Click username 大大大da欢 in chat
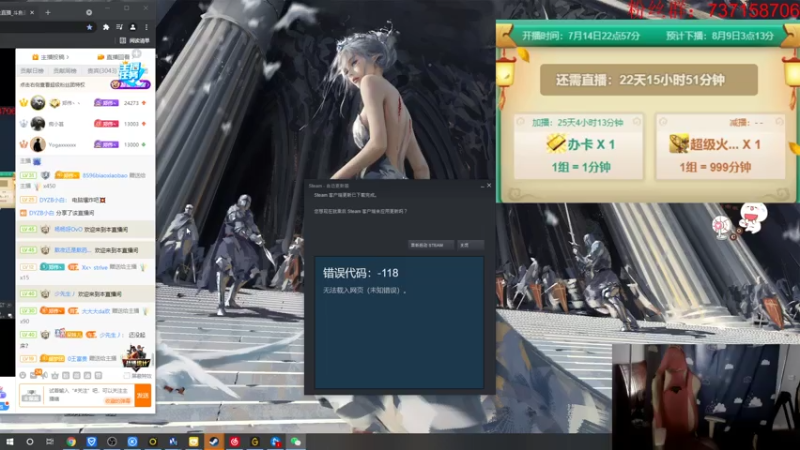 [95, 311]
